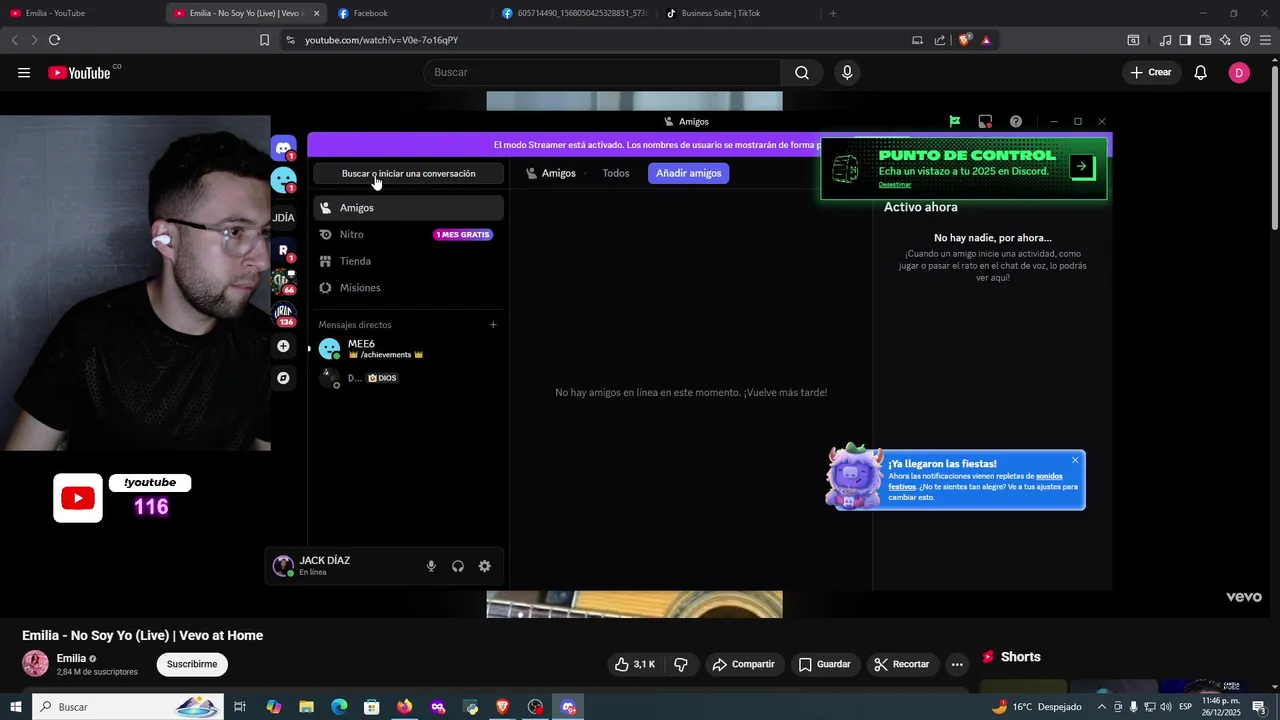
Task: Toggle the browser sidebar panel icon
Action: pyautogui.click(x=1185, y=40)
